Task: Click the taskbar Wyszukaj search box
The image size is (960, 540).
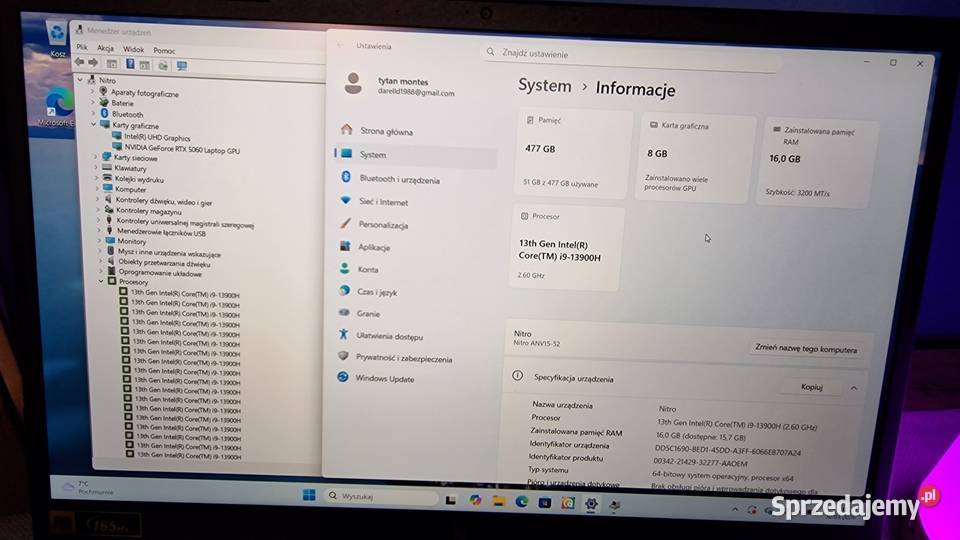Action: click(381, 497)
